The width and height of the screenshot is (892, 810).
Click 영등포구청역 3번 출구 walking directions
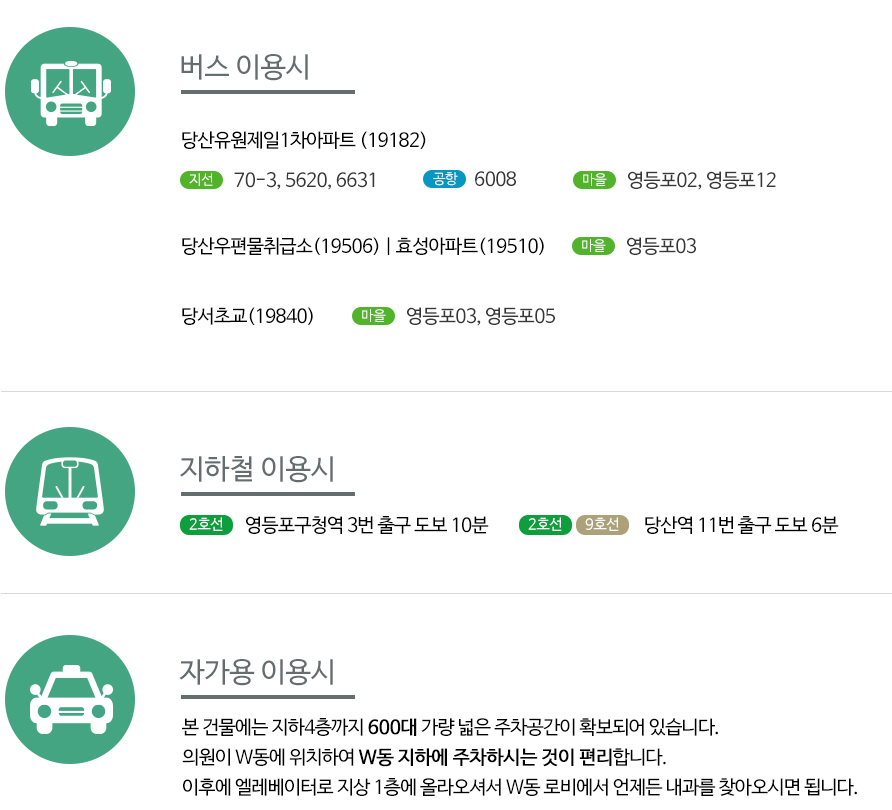366,525
